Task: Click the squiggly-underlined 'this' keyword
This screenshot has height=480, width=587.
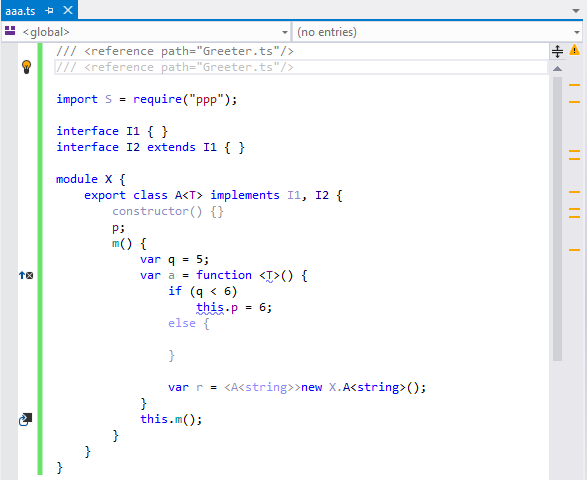Action: pos(210,307)
